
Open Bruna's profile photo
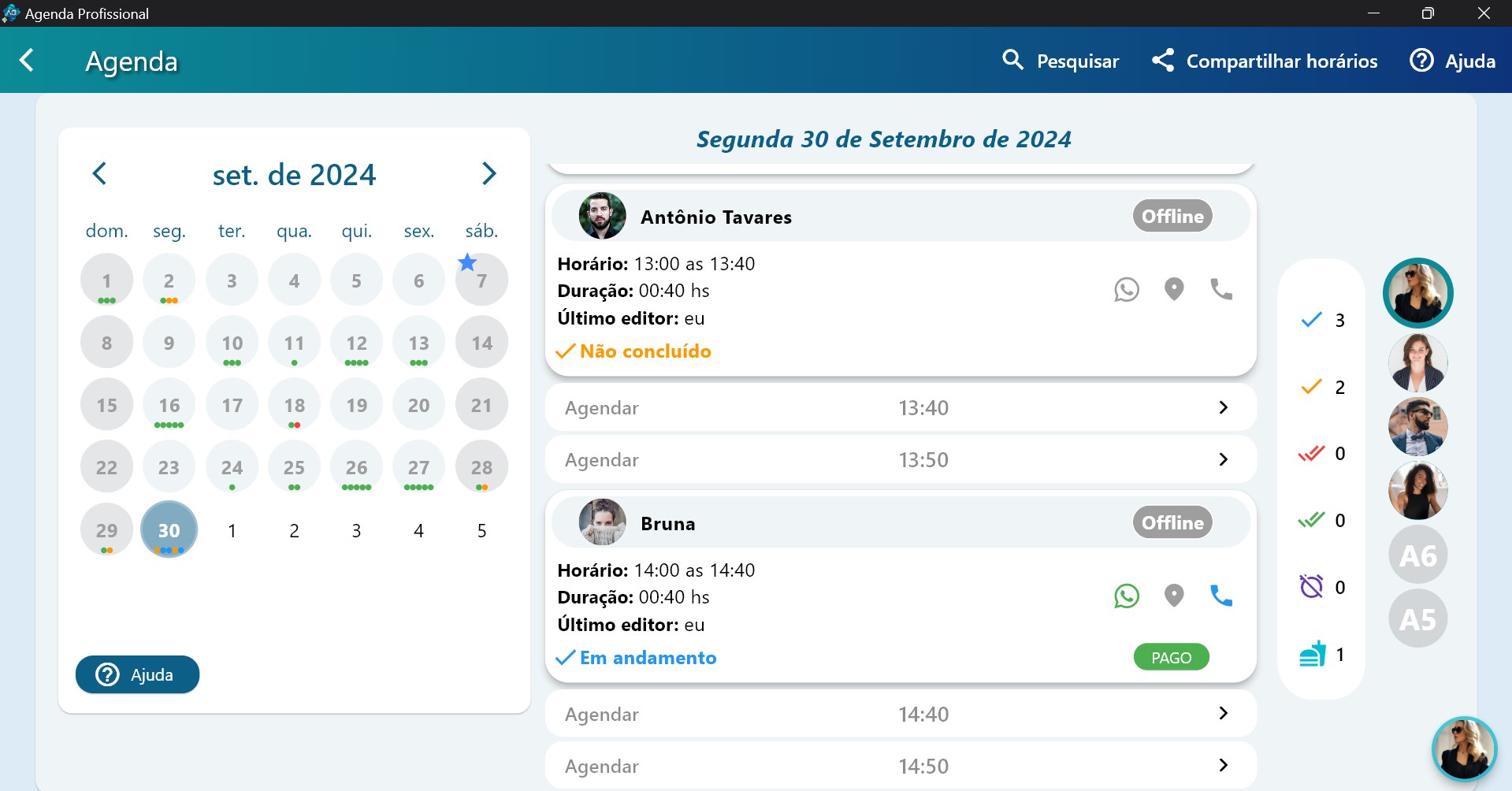(603, 522)
